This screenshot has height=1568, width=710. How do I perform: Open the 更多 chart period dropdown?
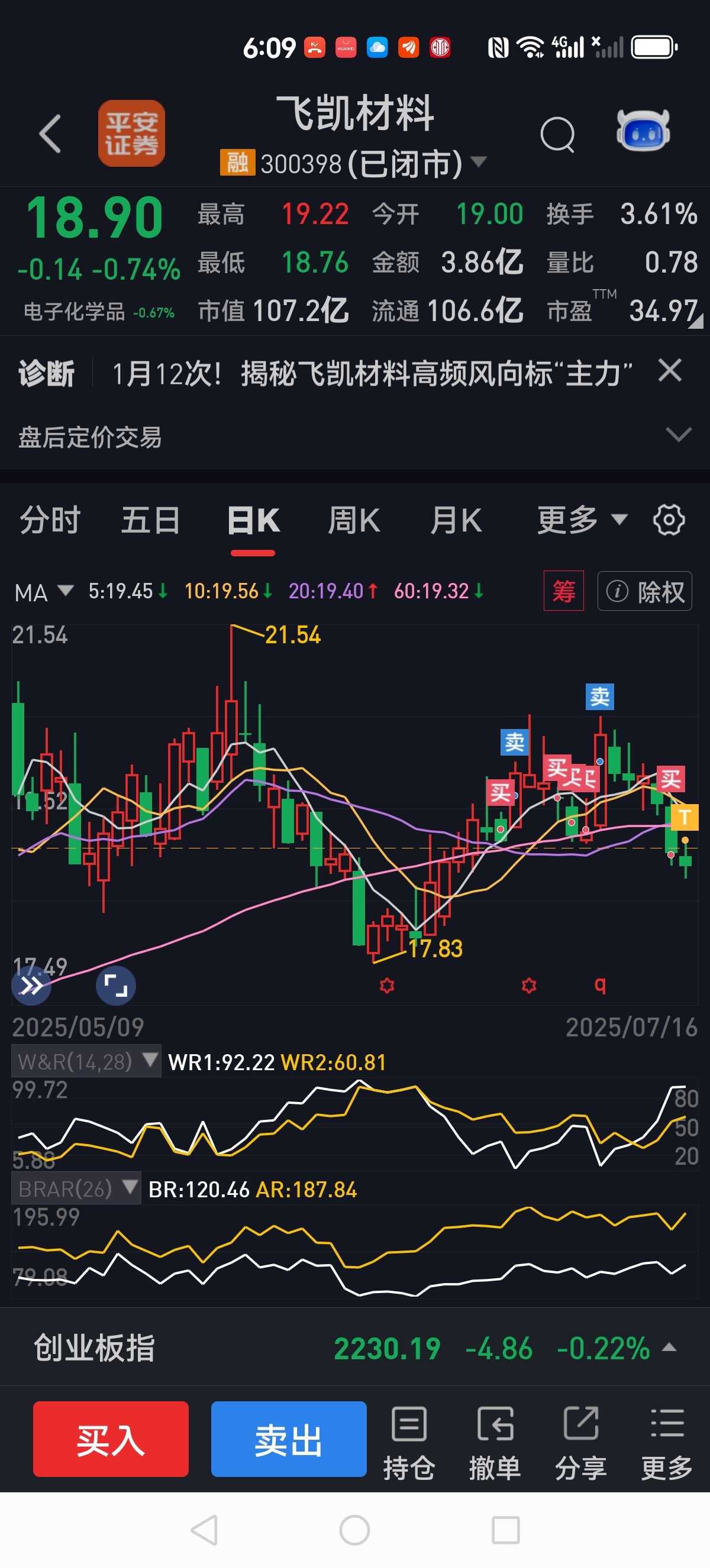click(x=582, y=520)
